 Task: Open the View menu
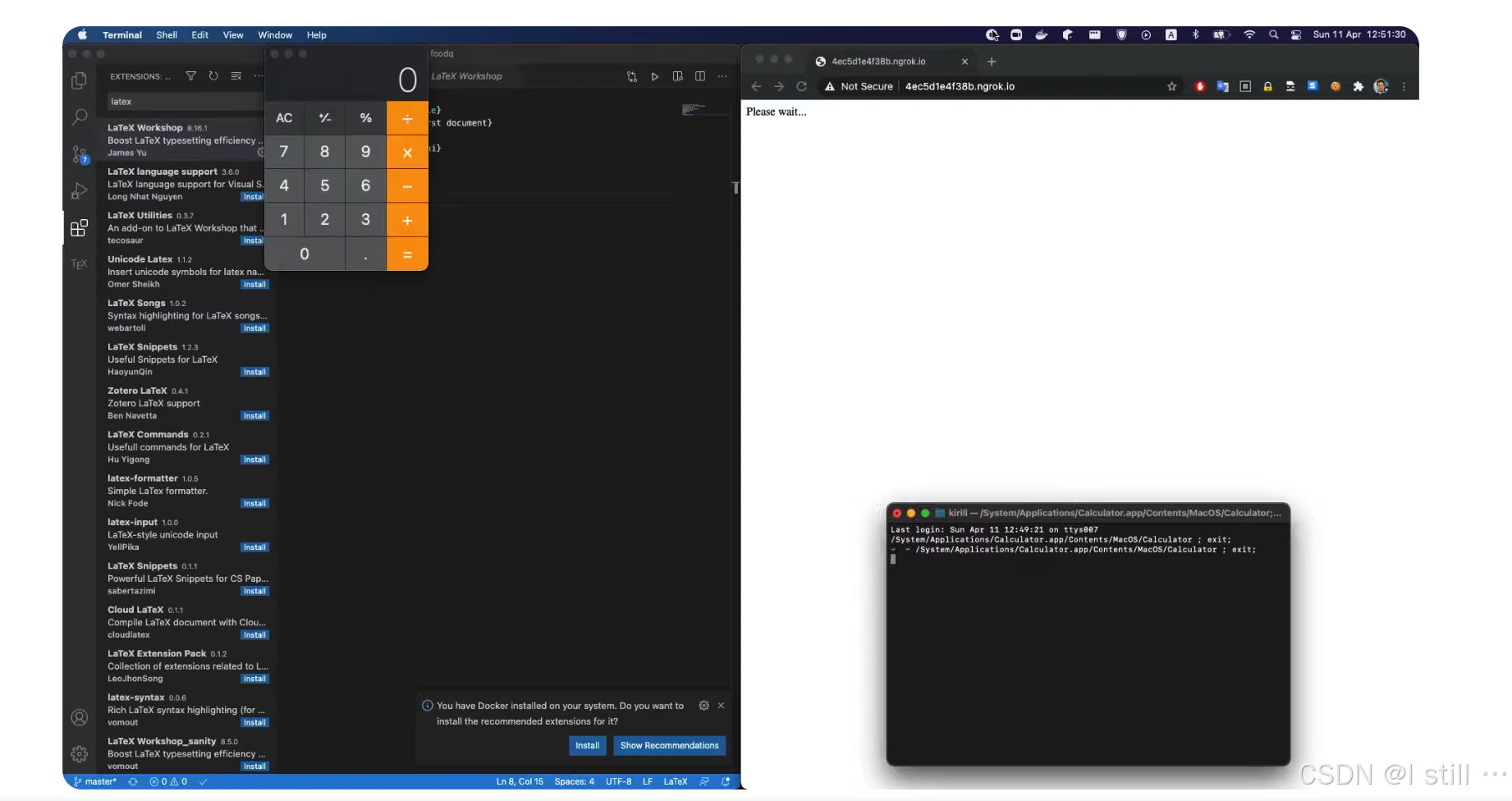pos(233,35)
